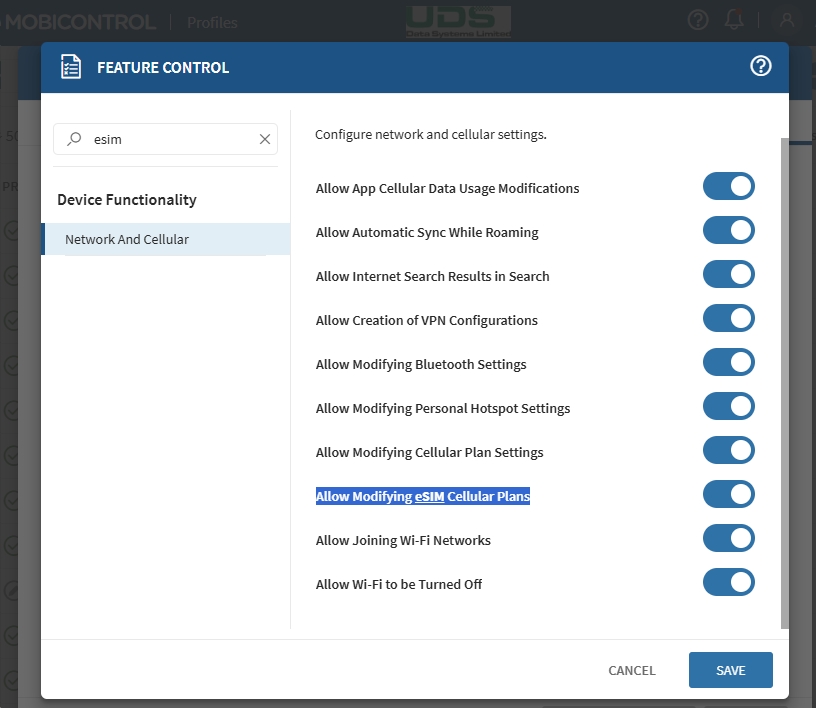Open user account icon in top bar
Image resolution: width=816 pixels, height=708 pixels.
788,20
